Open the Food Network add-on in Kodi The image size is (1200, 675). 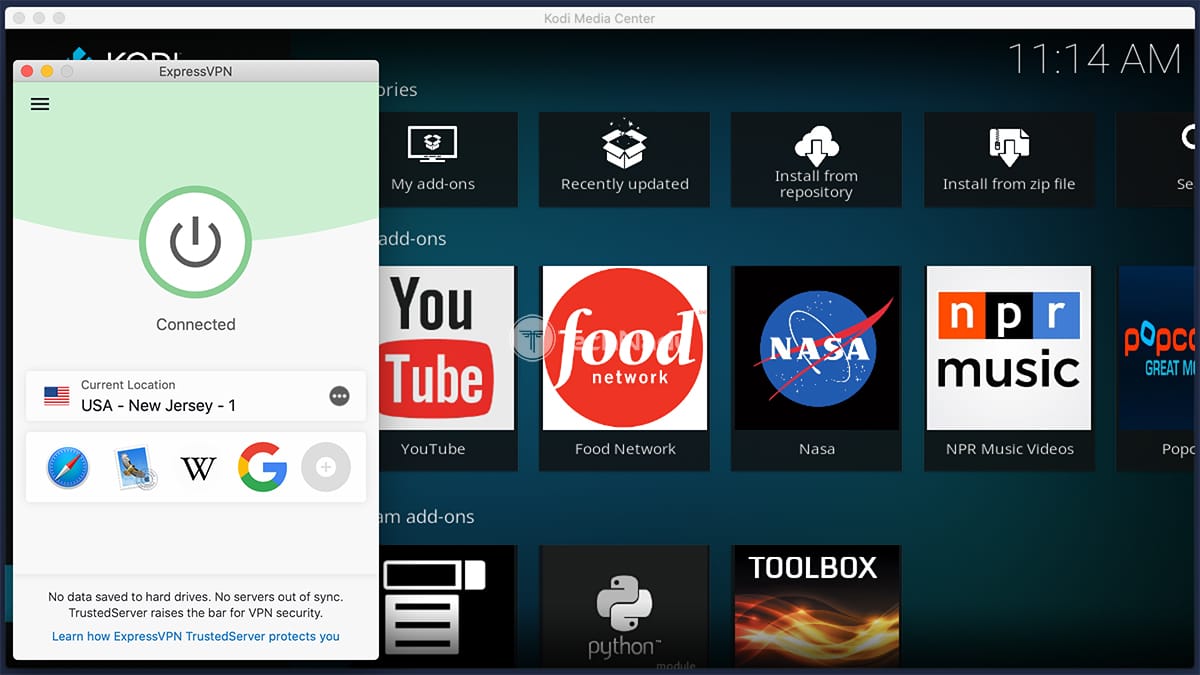(x=625, y=367)
